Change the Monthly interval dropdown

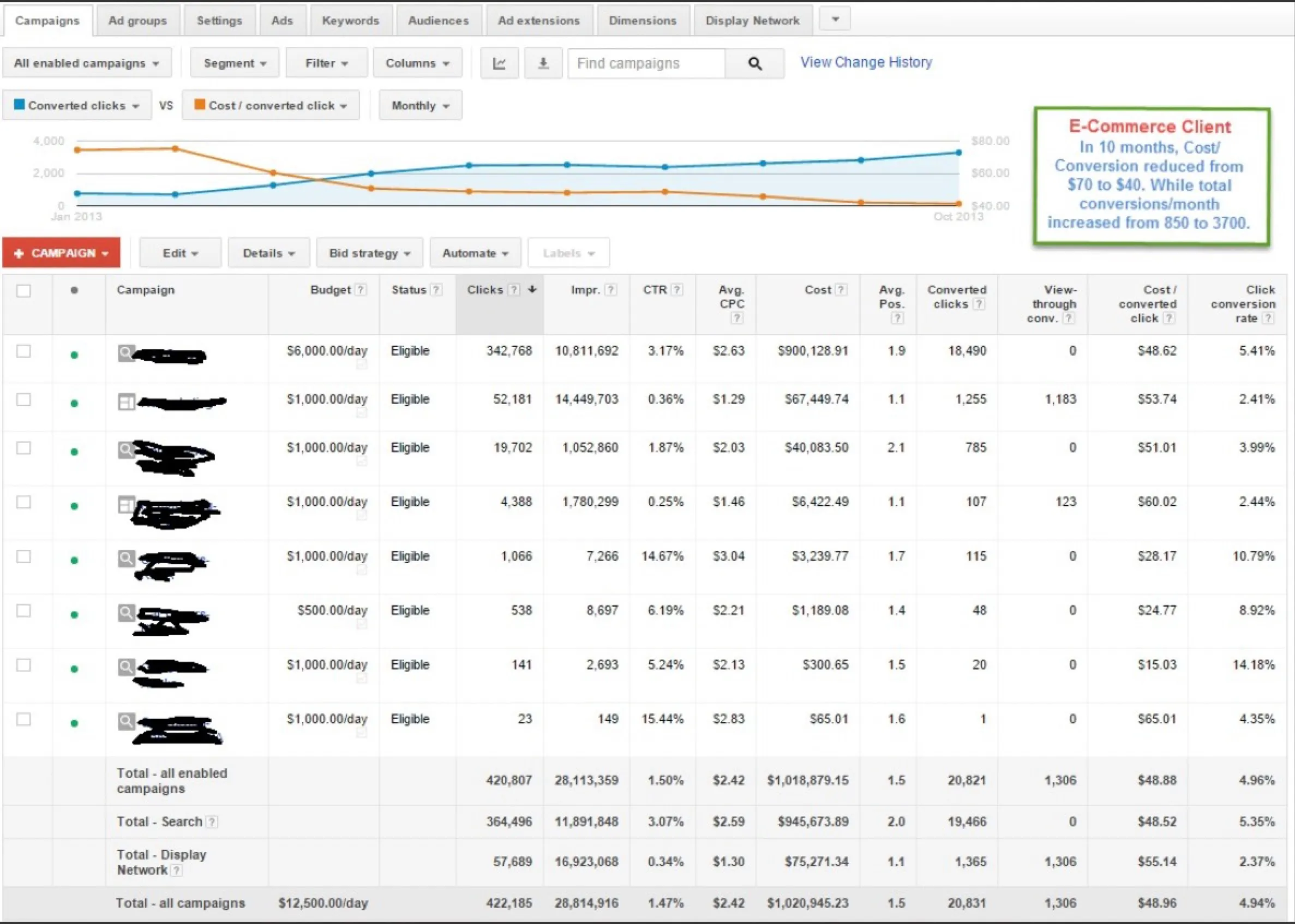click(421, 105)
